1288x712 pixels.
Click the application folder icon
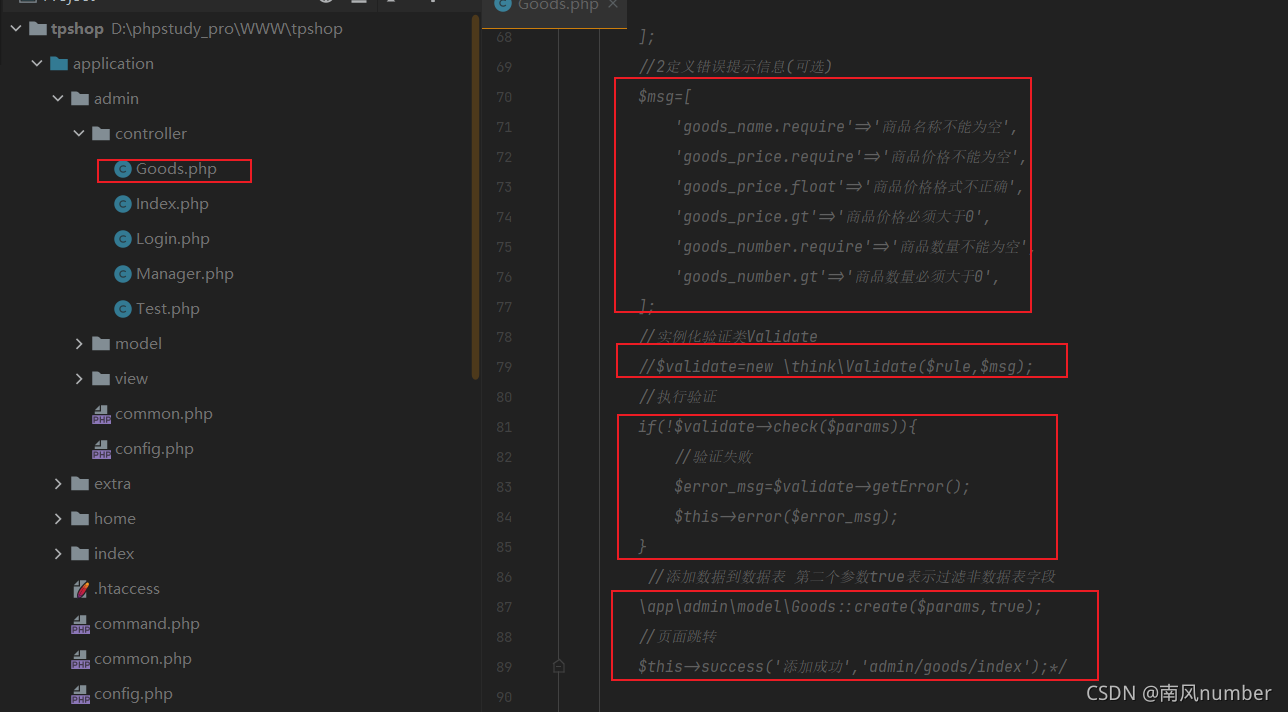pos(59,64)
